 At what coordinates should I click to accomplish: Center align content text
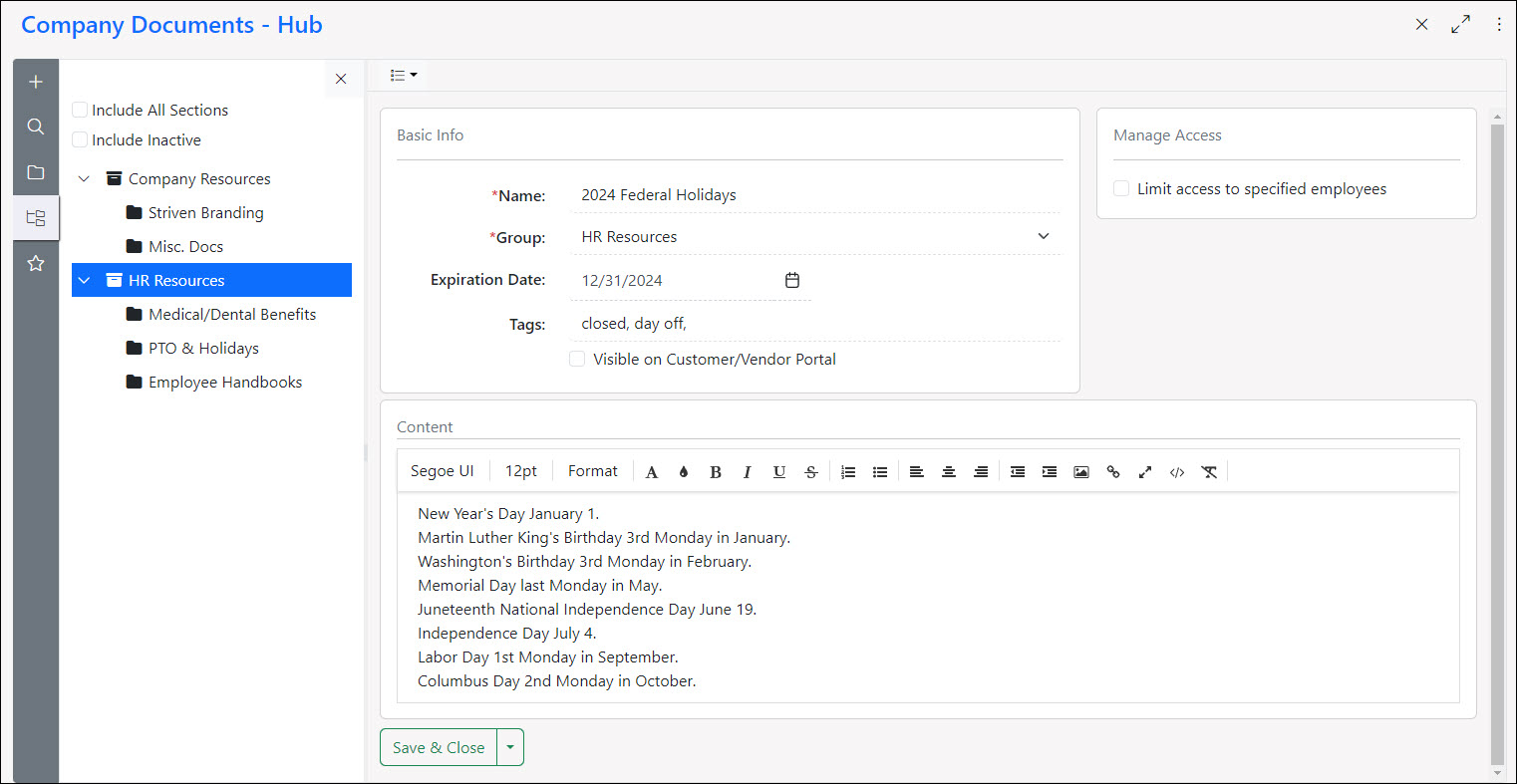click(x=949, y=472)
